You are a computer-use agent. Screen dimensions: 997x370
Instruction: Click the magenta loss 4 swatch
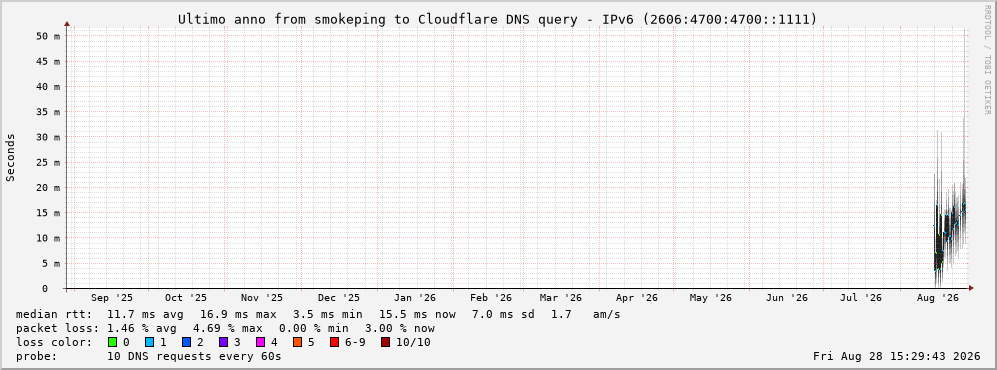pyautogui.click(x=261, y=343)
